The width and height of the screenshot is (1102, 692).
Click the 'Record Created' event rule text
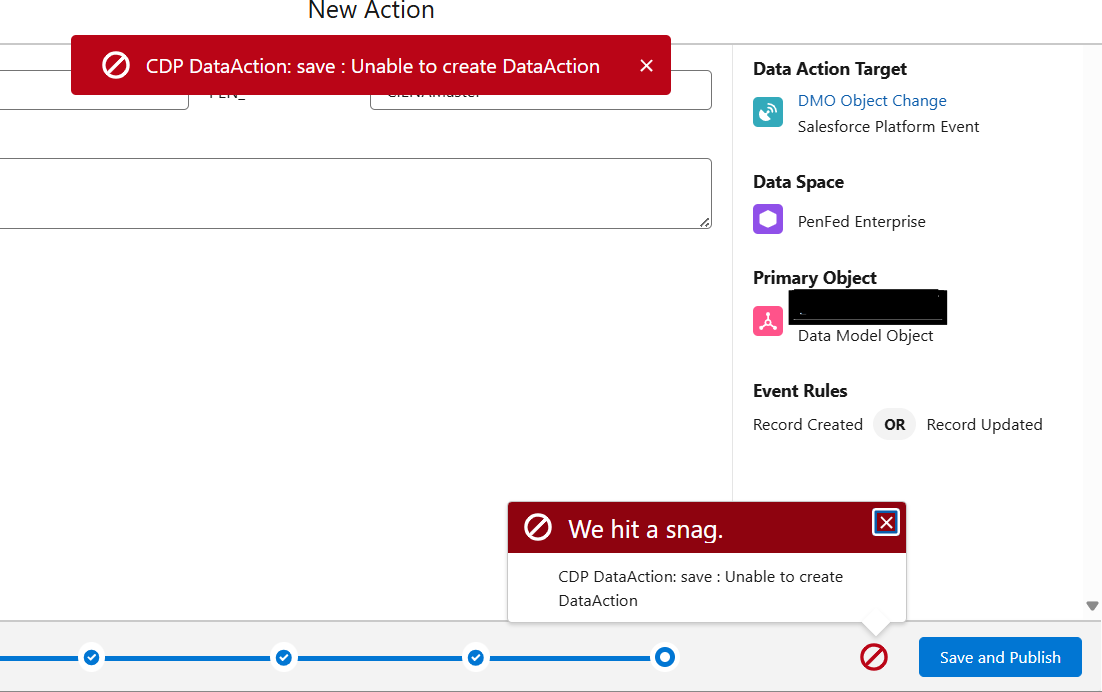(x=808, y=424)
